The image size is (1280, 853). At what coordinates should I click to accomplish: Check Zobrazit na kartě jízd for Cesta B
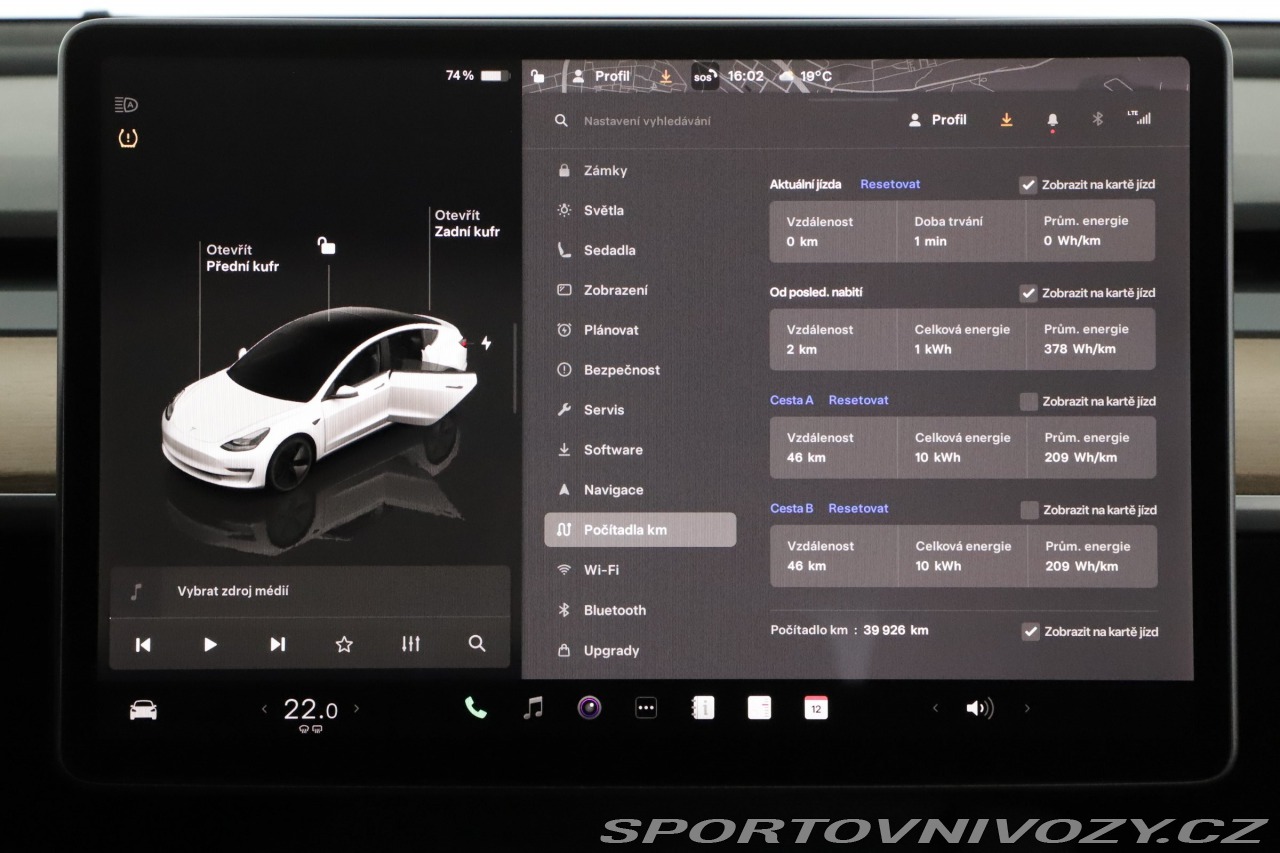(1029, 510)
